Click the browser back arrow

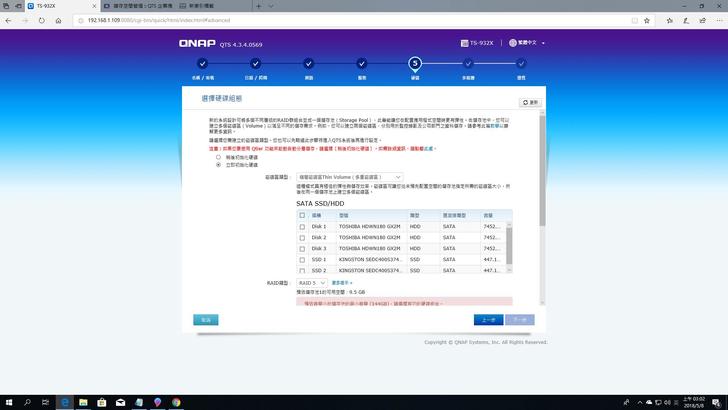(8, 20)
